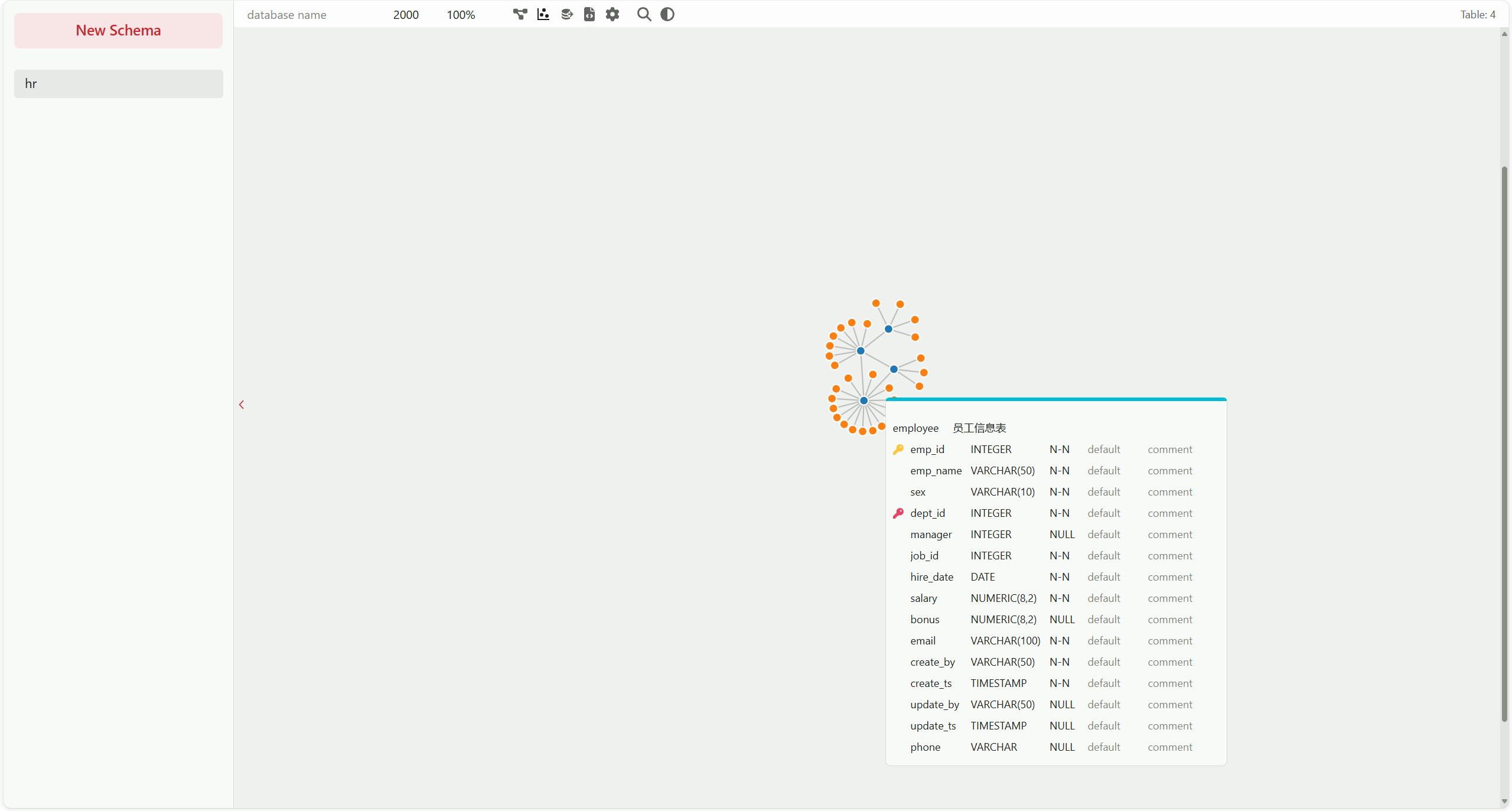
Task: Open data type VARCHAR(100) of email column
Action: [x=1005, y=641]
